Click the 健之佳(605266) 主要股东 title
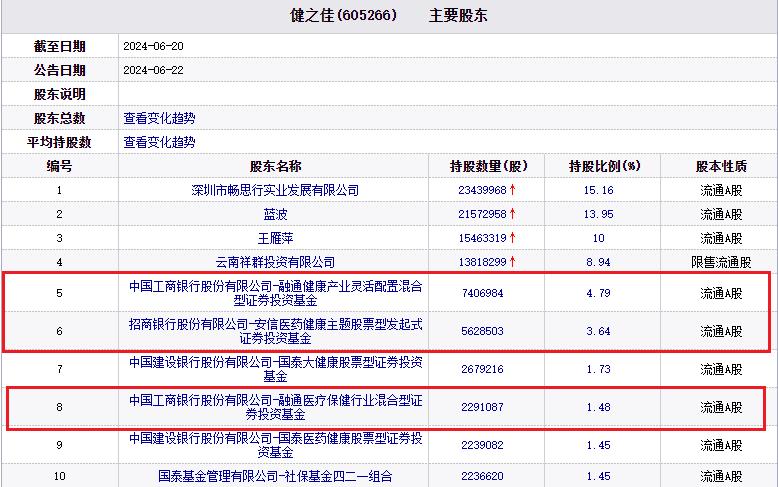This screenshot has height=487, width=778. tap(388, 17)
